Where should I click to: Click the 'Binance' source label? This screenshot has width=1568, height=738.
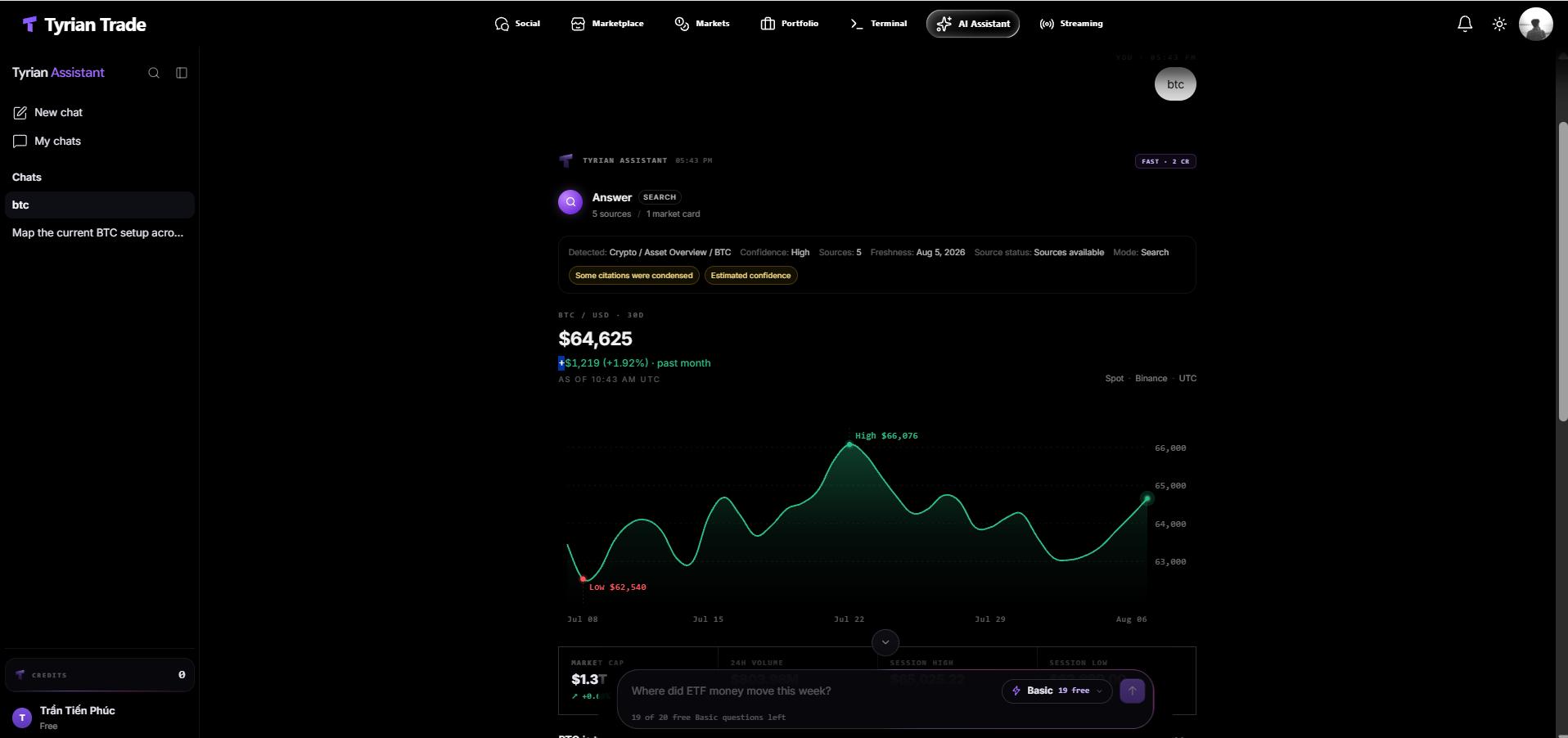click(x=1151, y=379)
